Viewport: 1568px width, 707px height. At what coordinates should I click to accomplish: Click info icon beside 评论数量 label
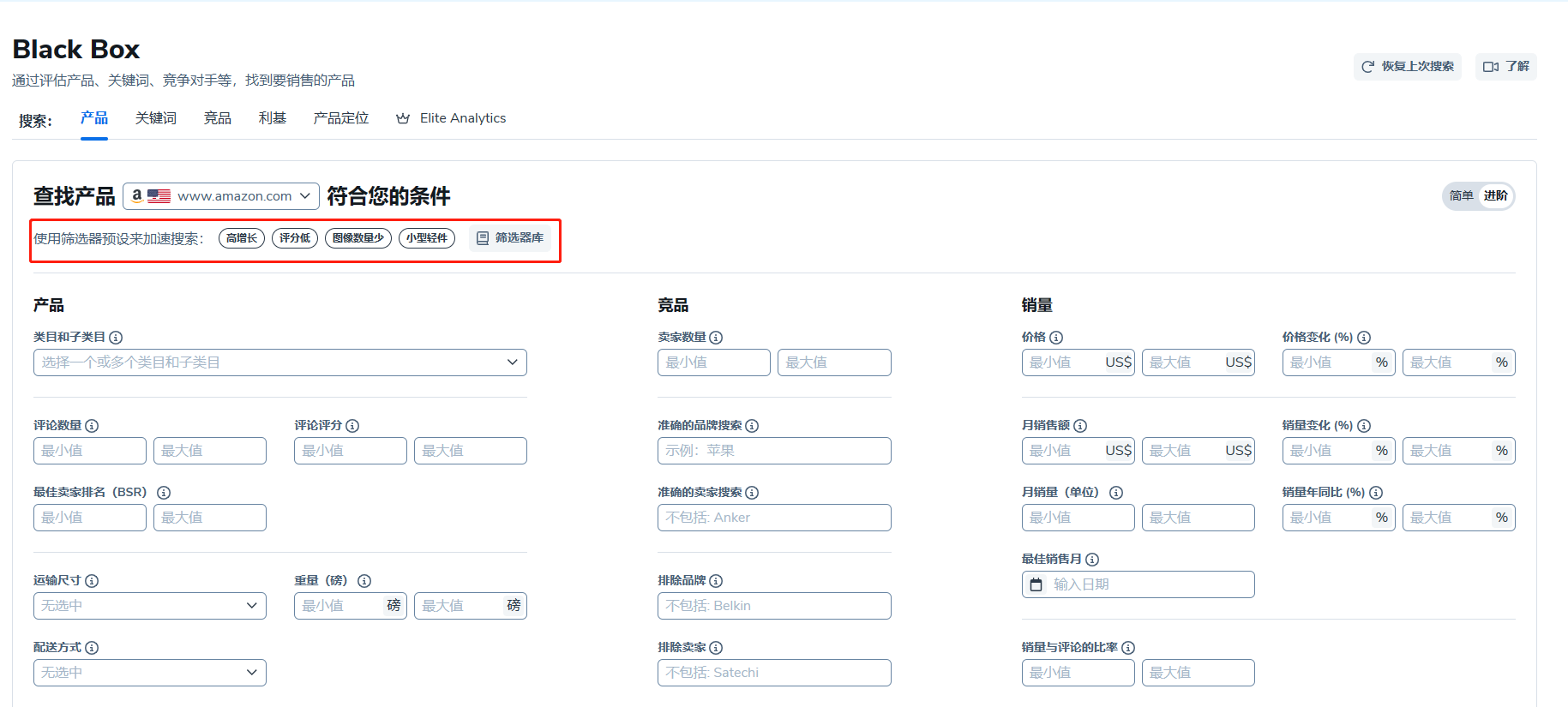click(92, 426)
